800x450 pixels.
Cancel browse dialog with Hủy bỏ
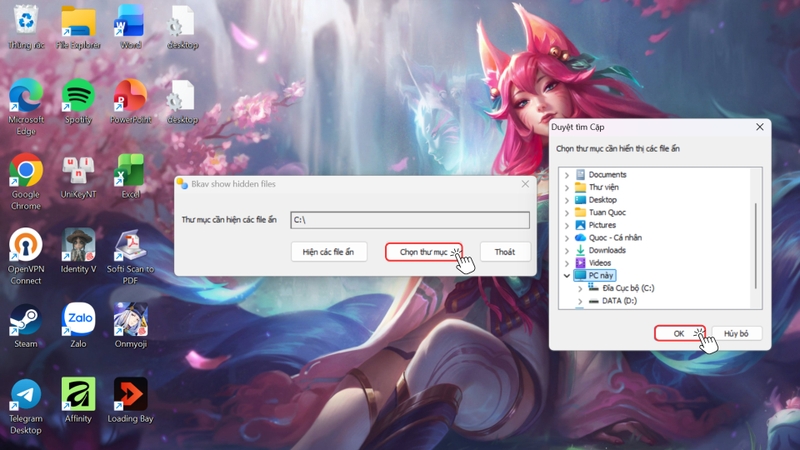pyautogui.click(x=736, y=334)
